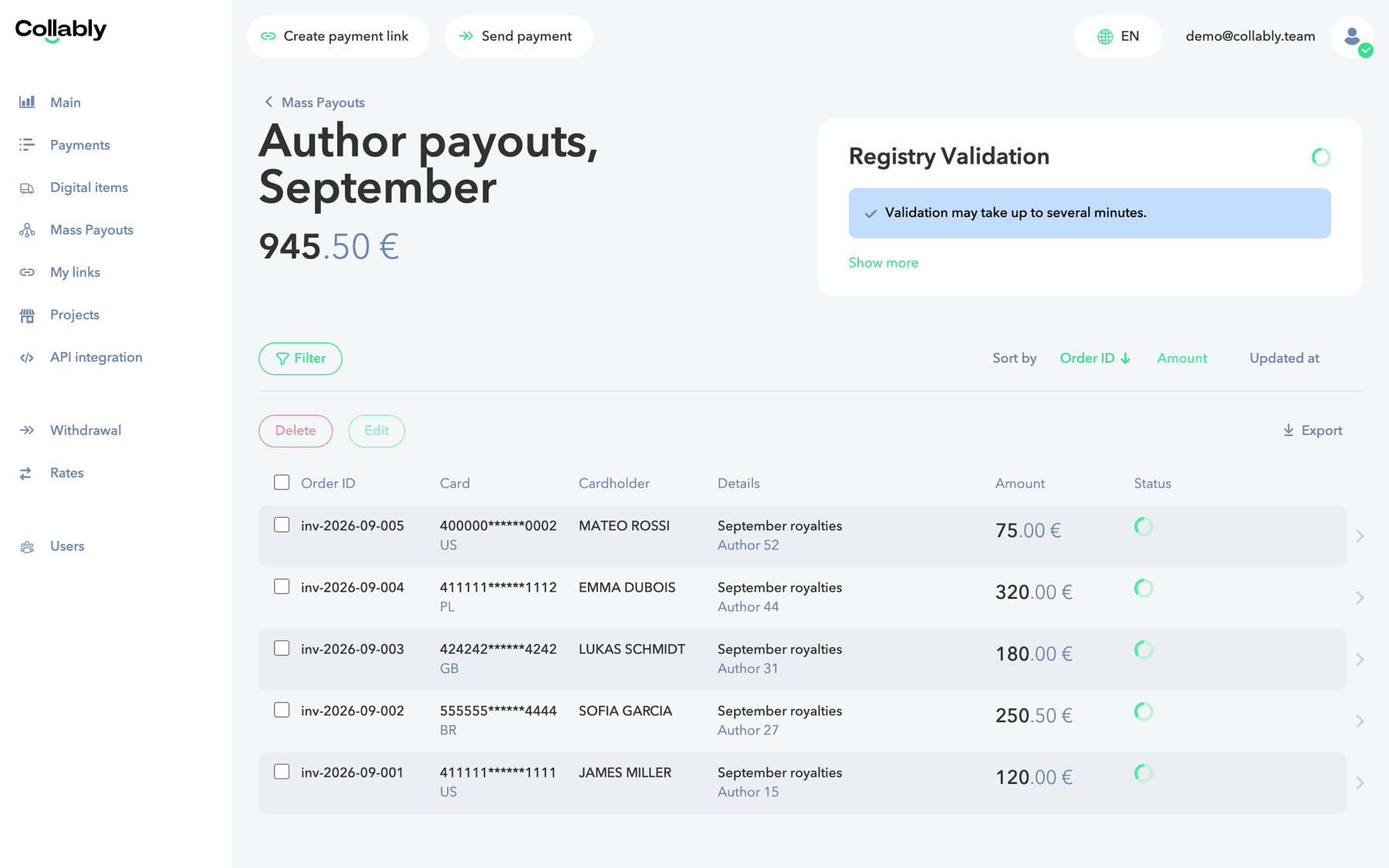Expand the JAMES MILLER row chevron

point(1360,782)
